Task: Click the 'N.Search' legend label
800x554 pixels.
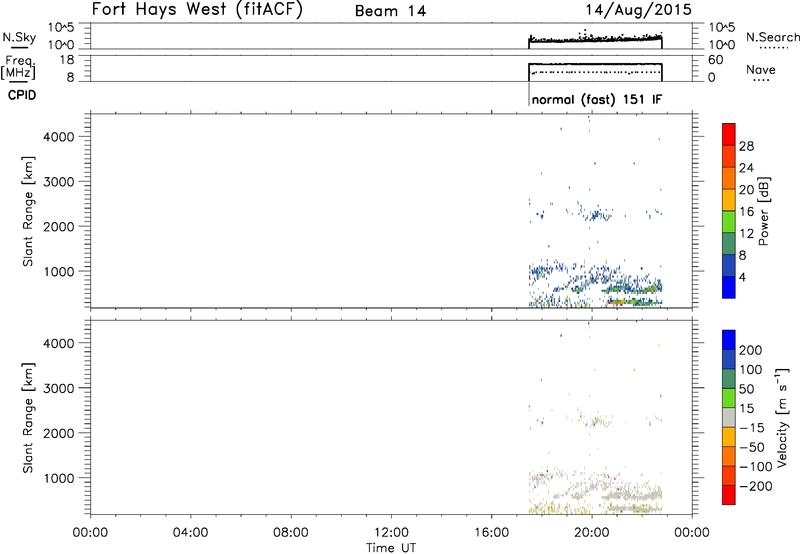Action: [772, 37]
